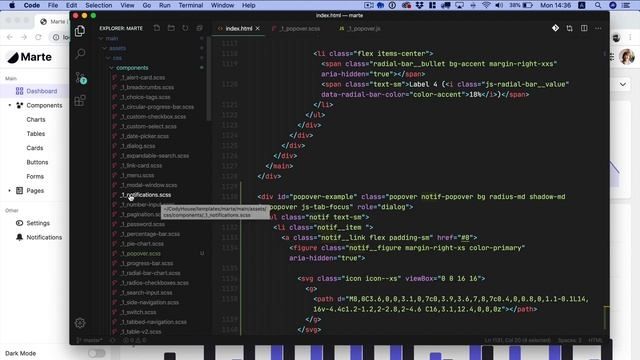Click the Explorer panel scrollbar
640x360 pixels.
209,79
